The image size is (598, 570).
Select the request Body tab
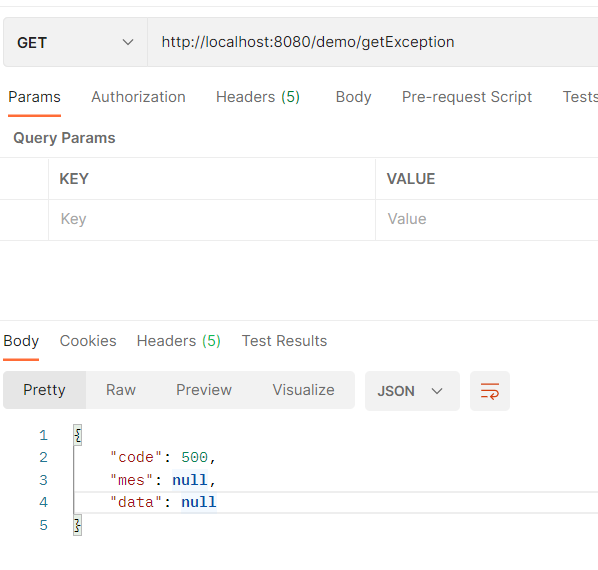pos(353,97)
